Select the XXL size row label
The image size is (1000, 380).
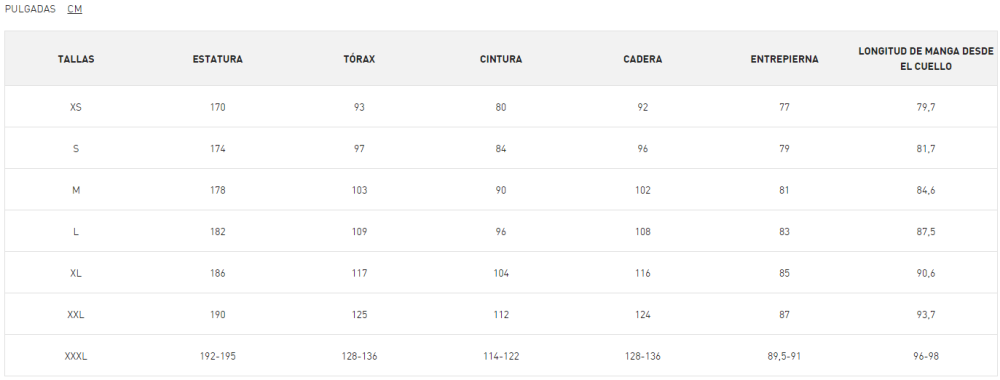click(x=76, y=314)
